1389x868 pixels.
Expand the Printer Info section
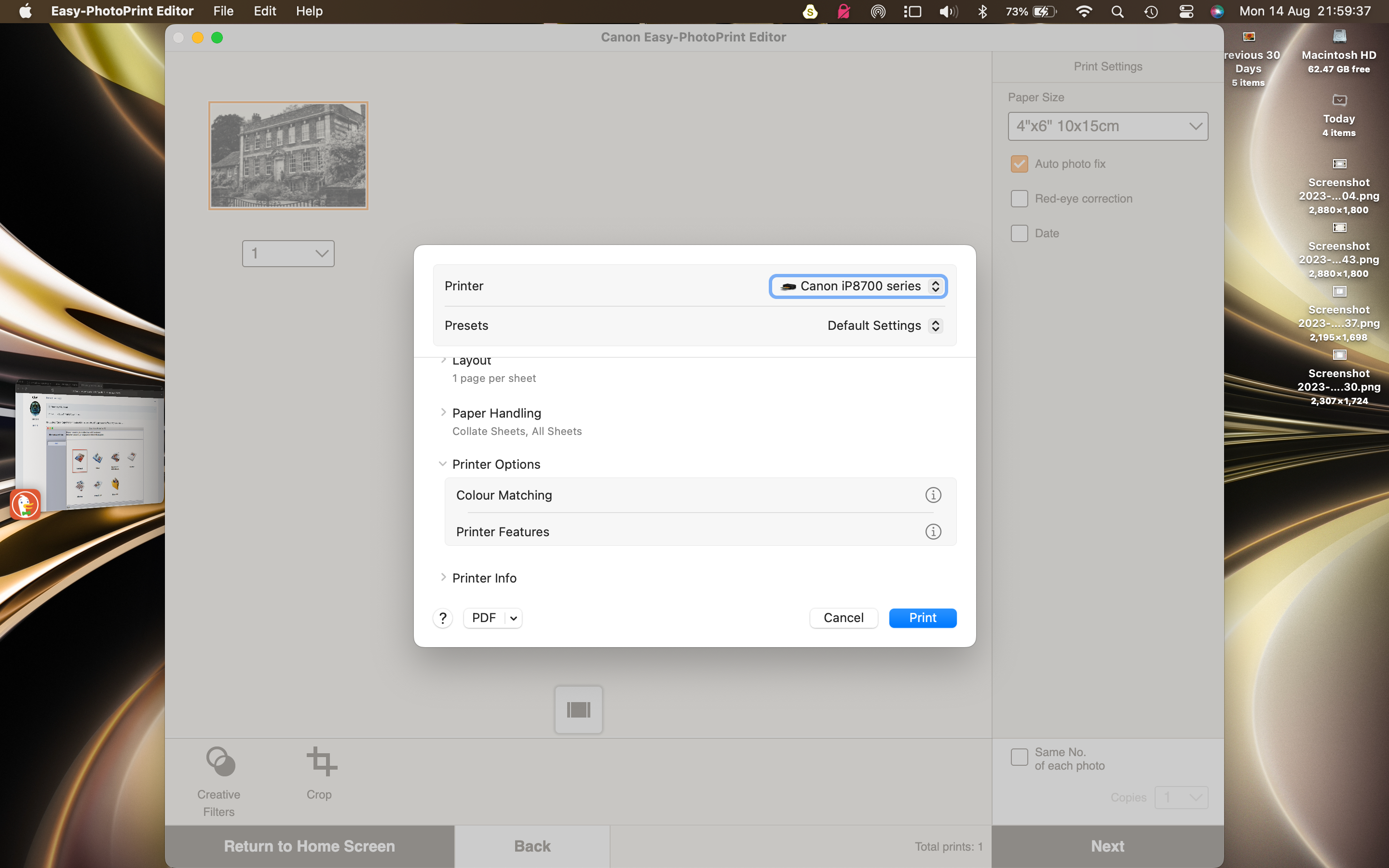pos(443,577)
